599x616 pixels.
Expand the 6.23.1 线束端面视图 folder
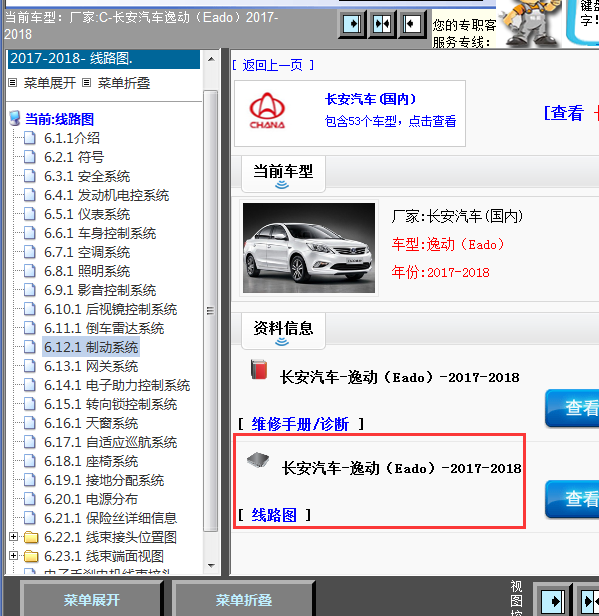coord(13,555)
